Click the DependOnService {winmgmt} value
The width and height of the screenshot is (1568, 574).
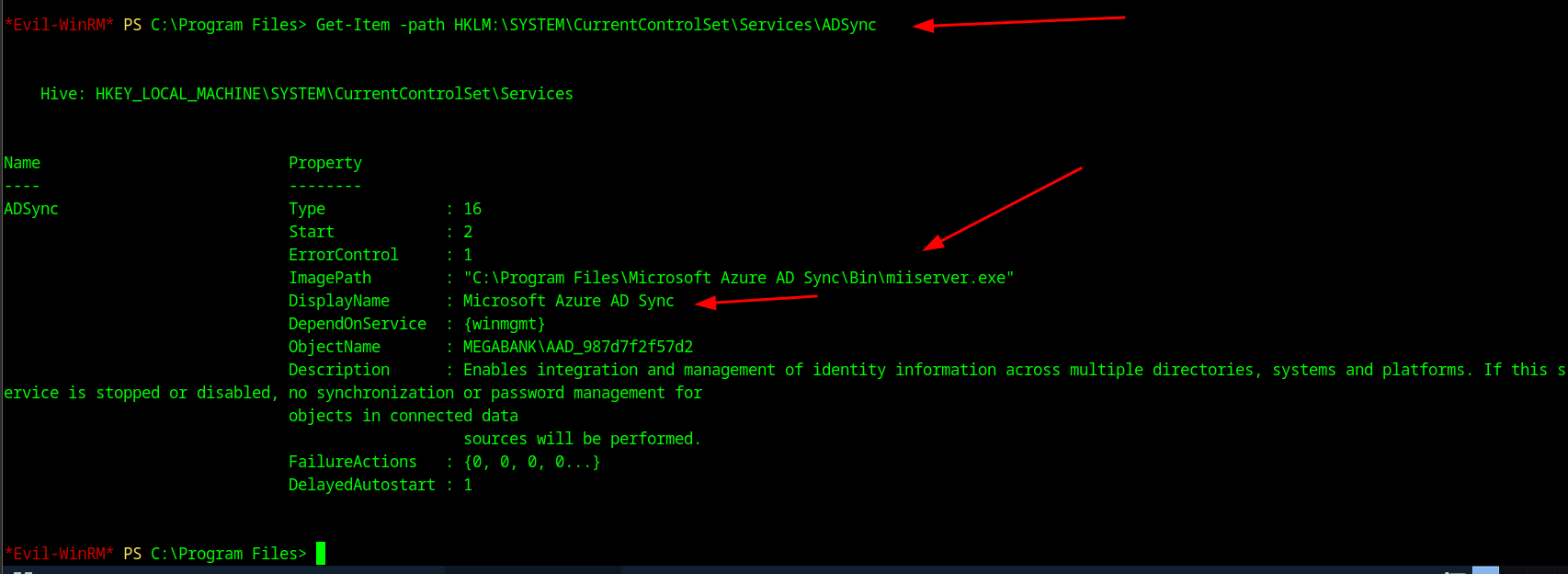(505, 324)
